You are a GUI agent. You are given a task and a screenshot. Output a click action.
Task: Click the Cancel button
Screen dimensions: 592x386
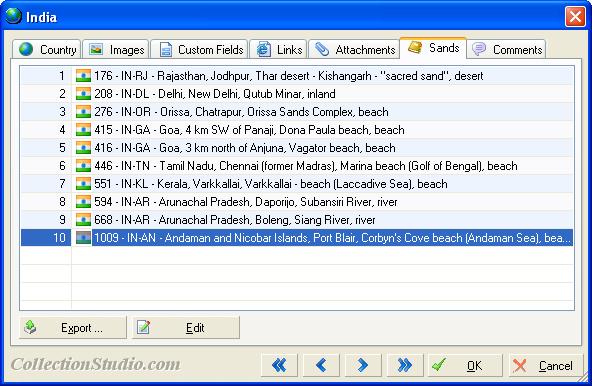pos(546,365)
